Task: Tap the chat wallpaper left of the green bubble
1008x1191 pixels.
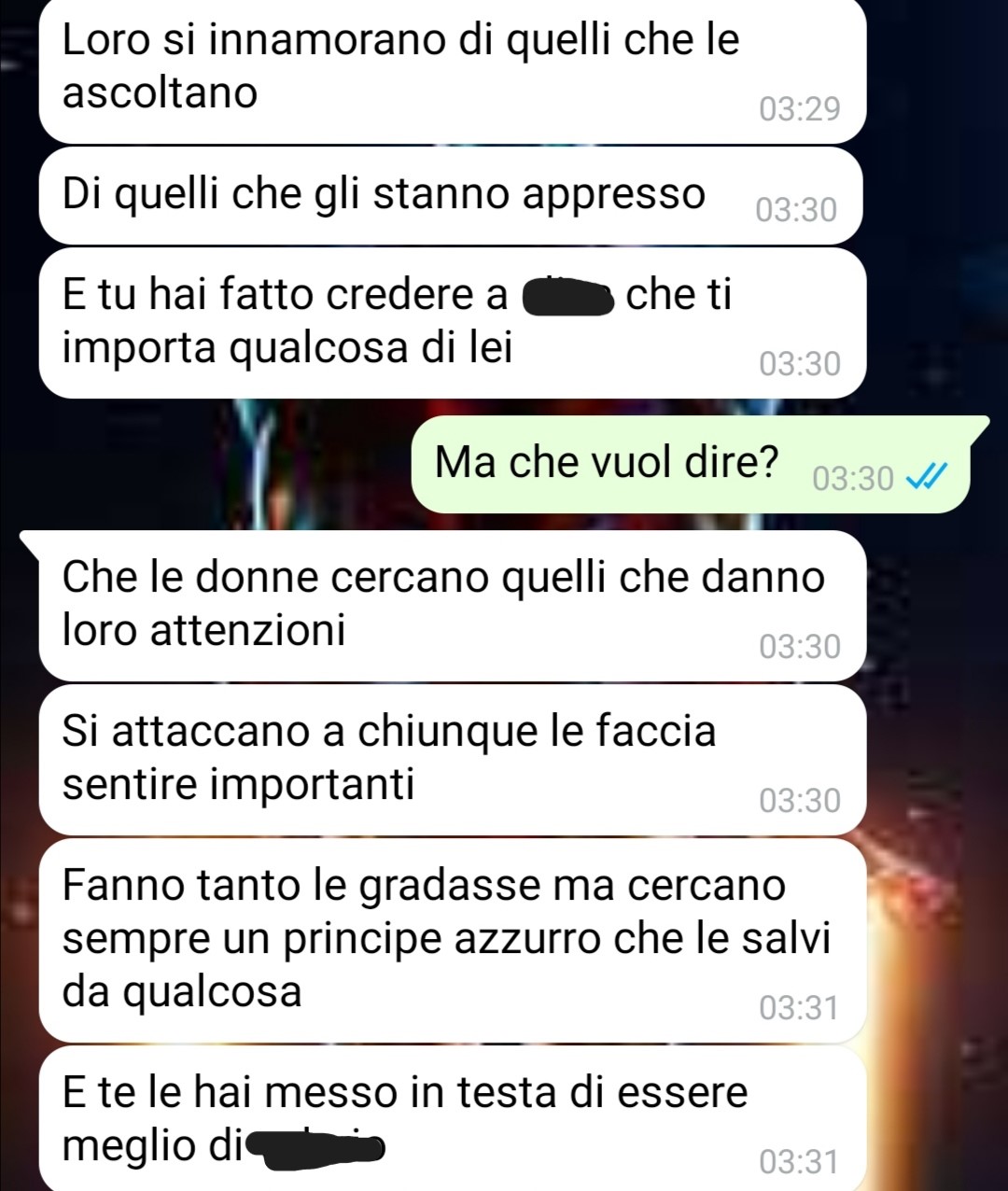Action: pyautogui.click(x=205, y=464)
